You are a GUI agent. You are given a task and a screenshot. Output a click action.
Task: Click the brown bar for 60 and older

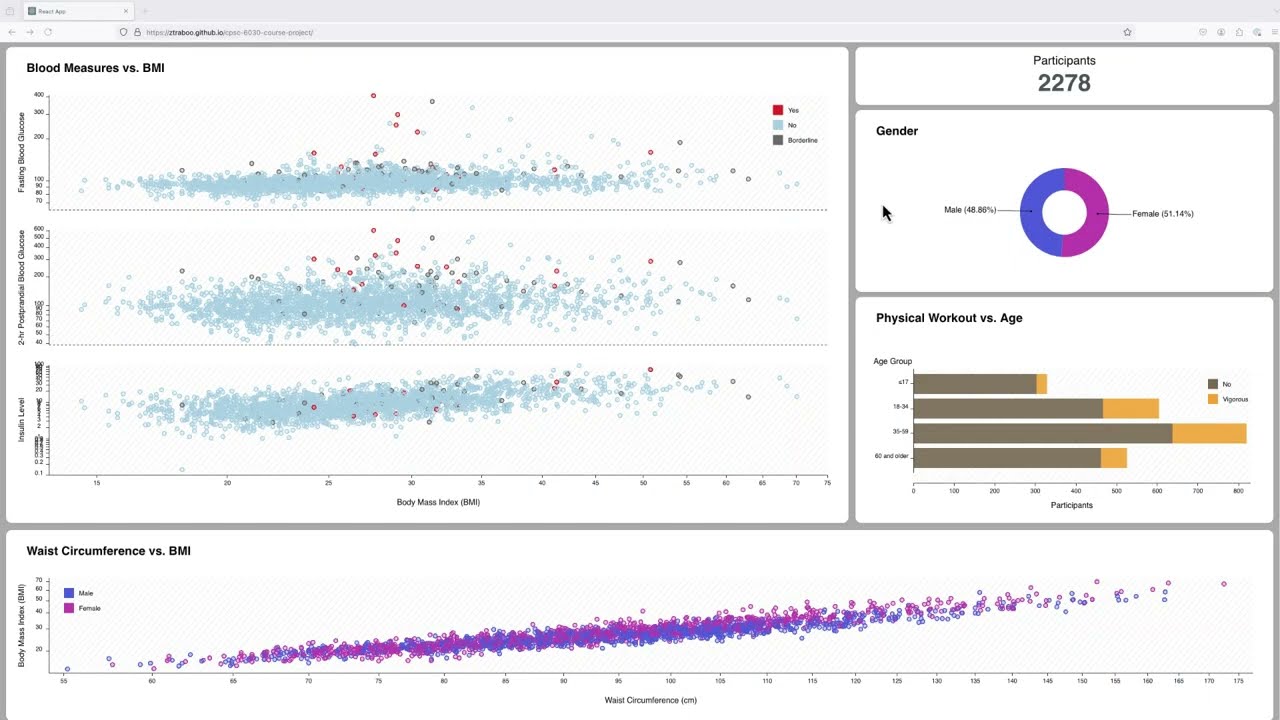coord(1007,458)
